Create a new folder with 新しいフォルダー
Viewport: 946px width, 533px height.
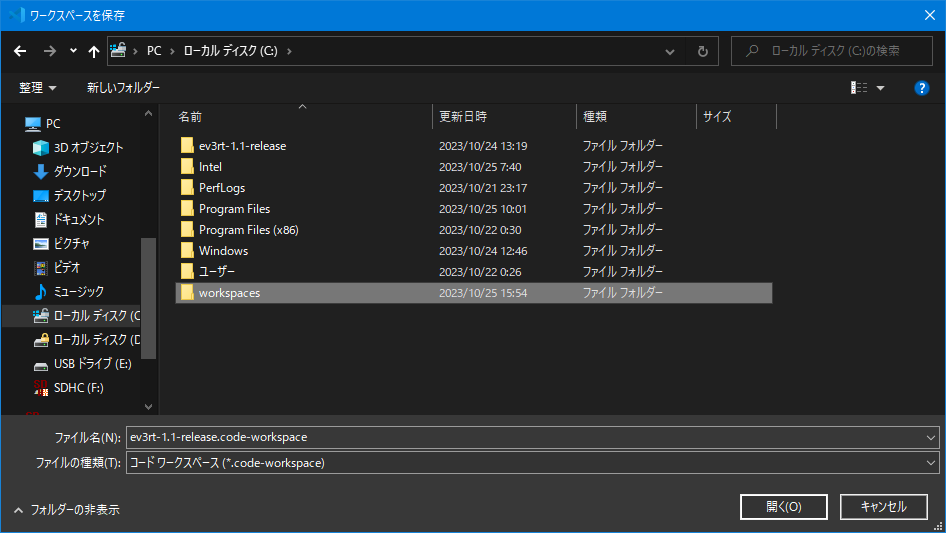(x=123, y=88)
